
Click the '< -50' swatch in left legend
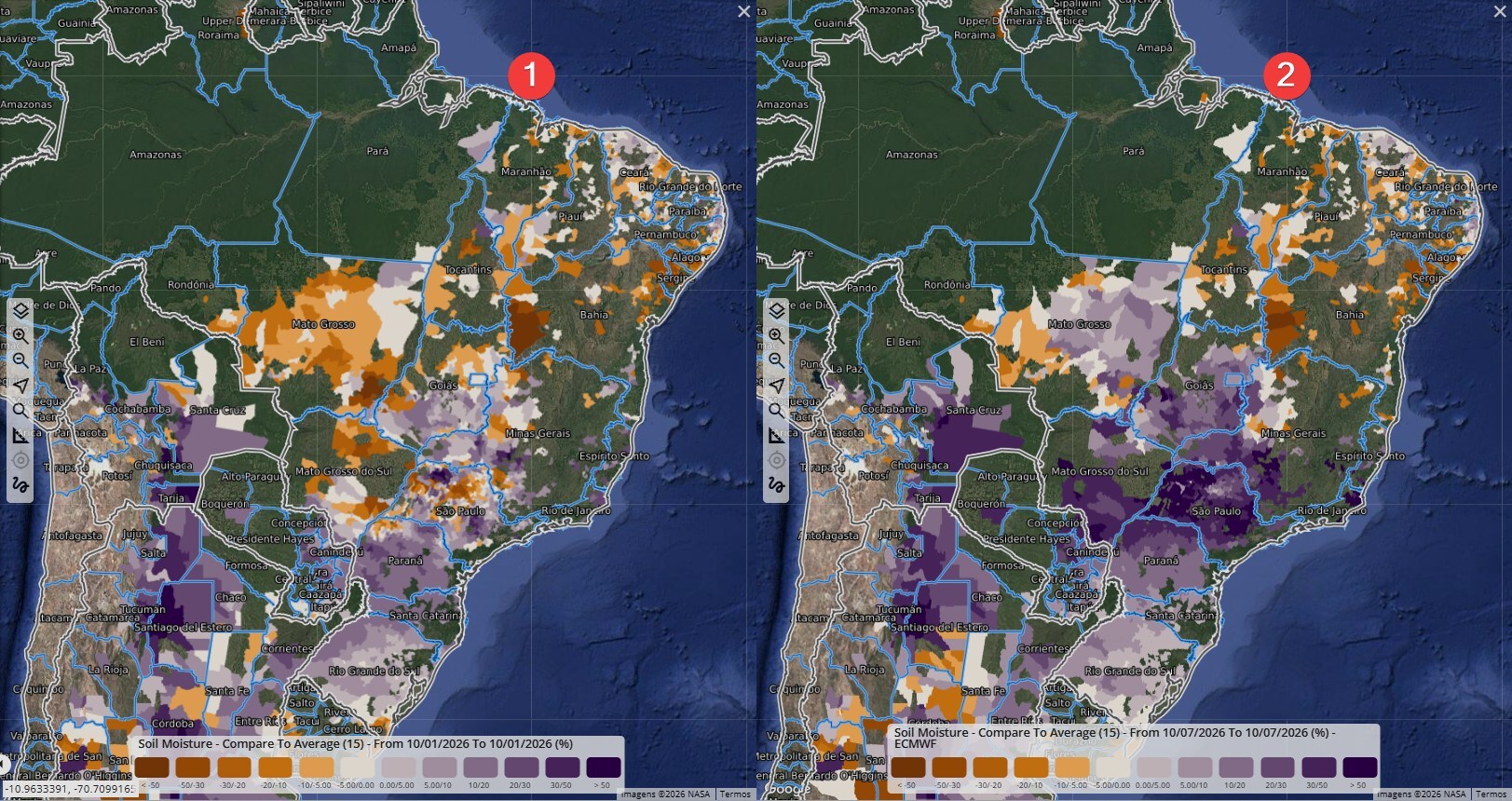click(152, 767)
